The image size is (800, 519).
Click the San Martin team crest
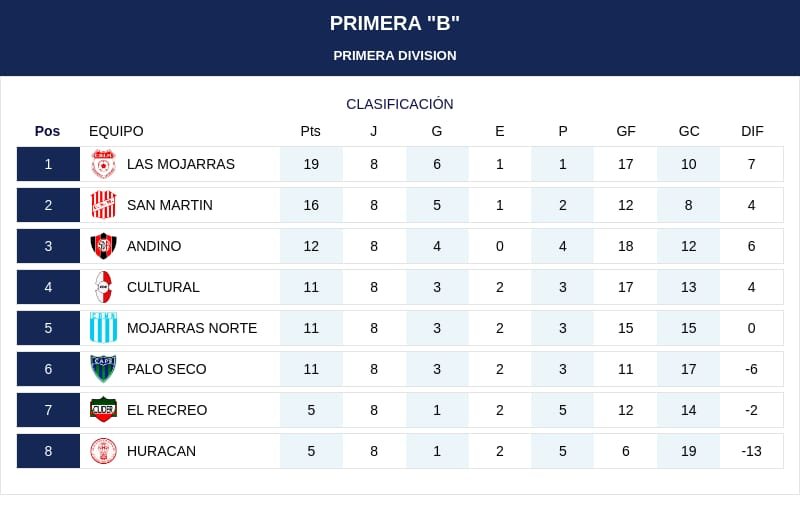pyautogui.click(x=104, y=205)
